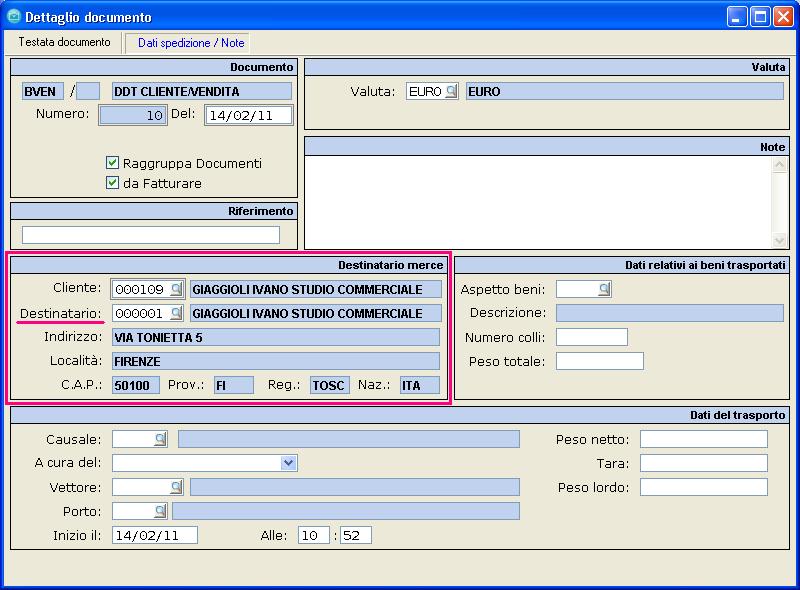Viewport: 800px width, 590px height.
Task: Click the Alle hour field showing 10
Action: [314, 535]
